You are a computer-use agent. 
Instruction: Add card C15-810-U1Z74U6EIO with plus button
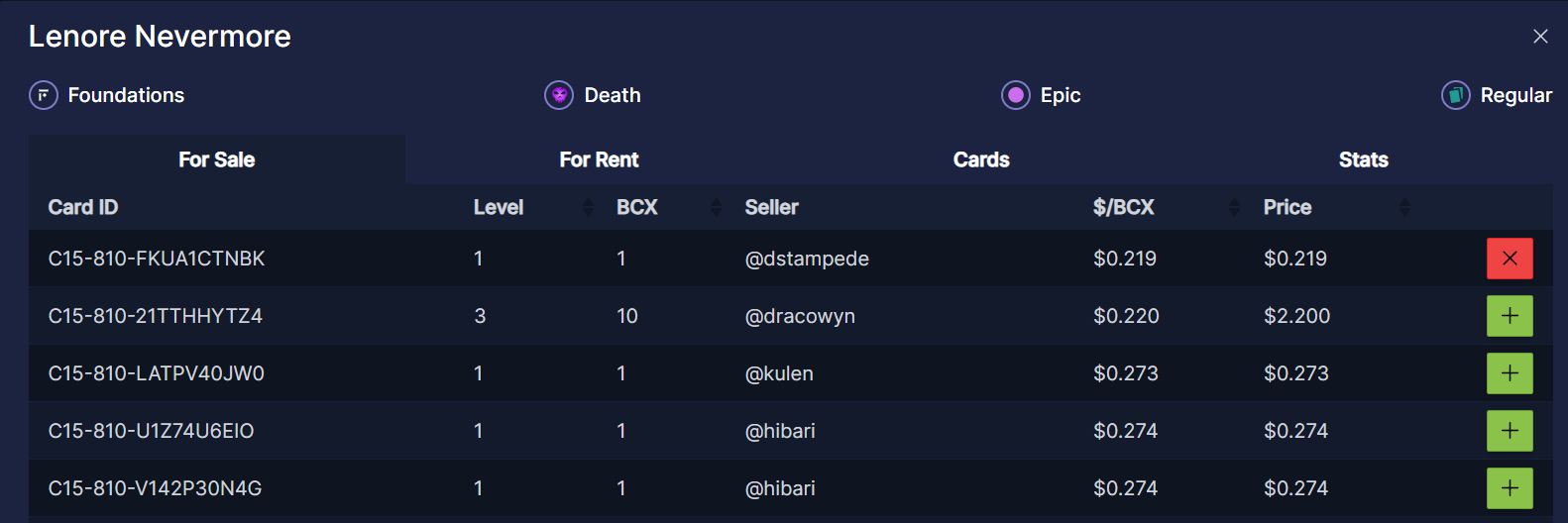tap(1510, 431)
